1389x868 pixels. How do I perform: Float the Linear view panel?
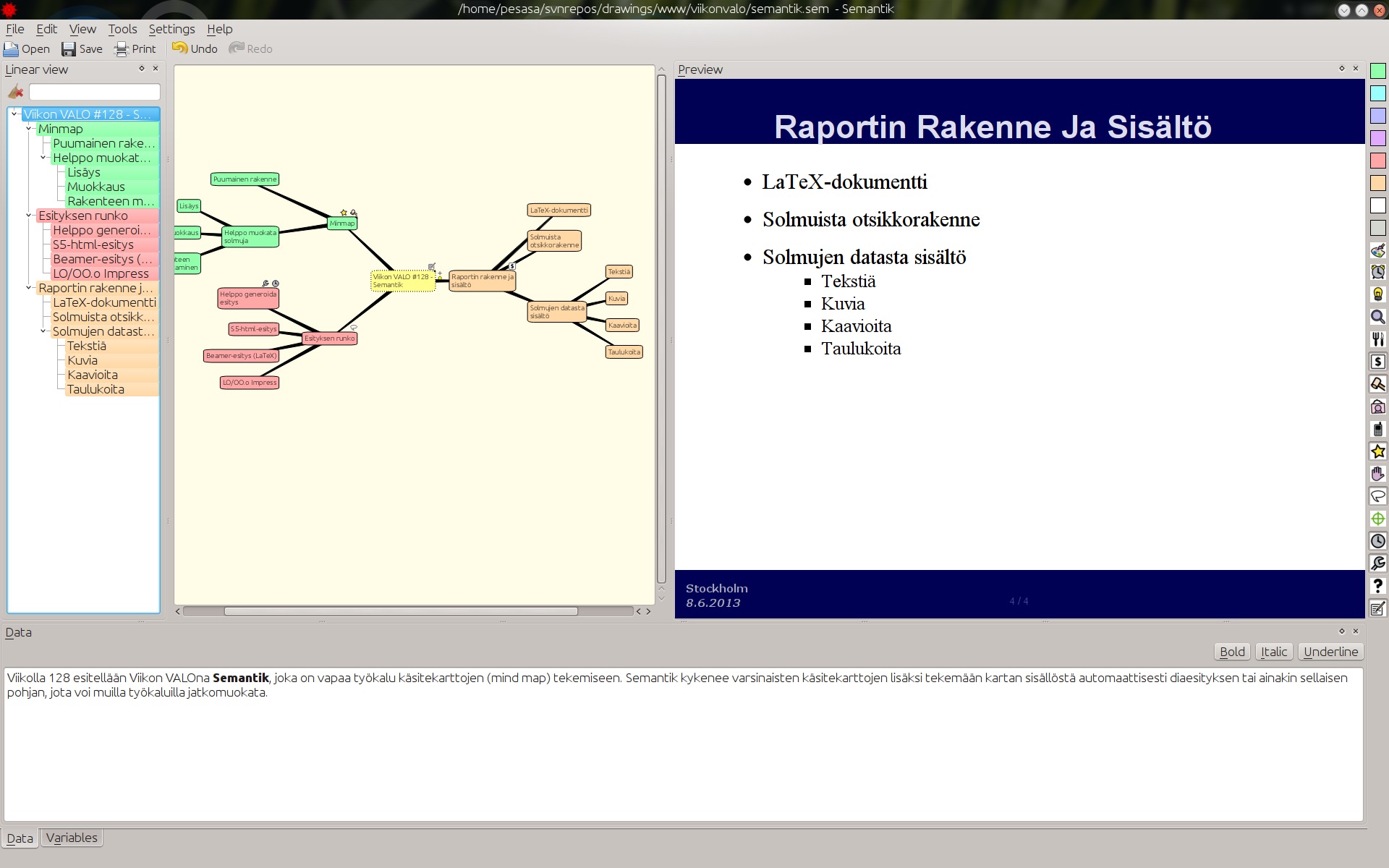142,69
